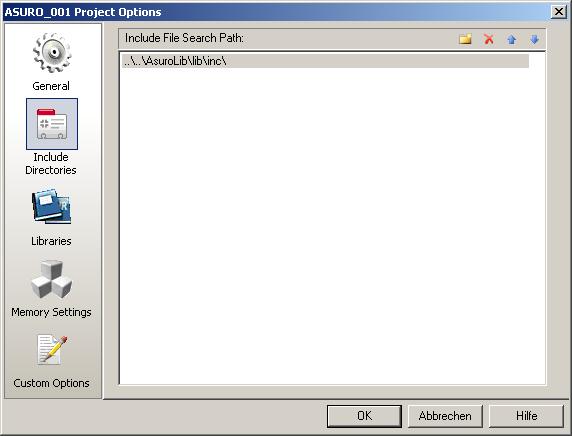Open the Libraries books icon
Screen dimensions: 572x436
(x=52, y=207)
